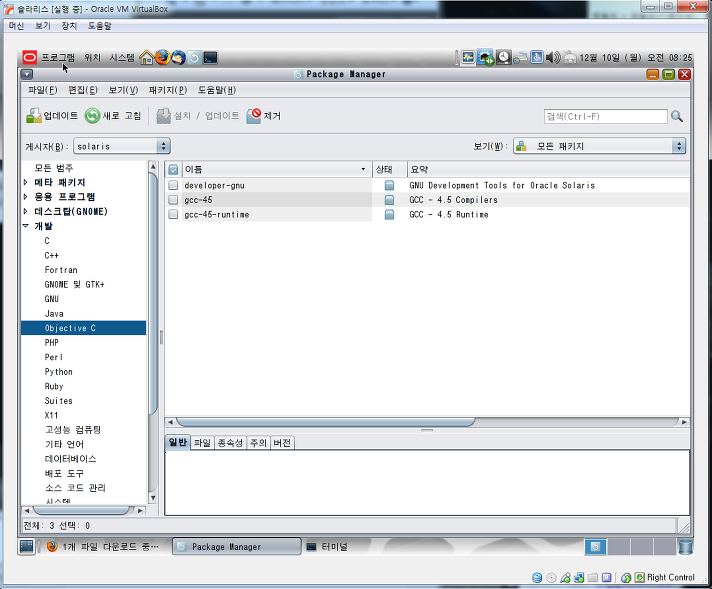Open the 도움말(H) menu in Package Manager

(x=217, y=90)
